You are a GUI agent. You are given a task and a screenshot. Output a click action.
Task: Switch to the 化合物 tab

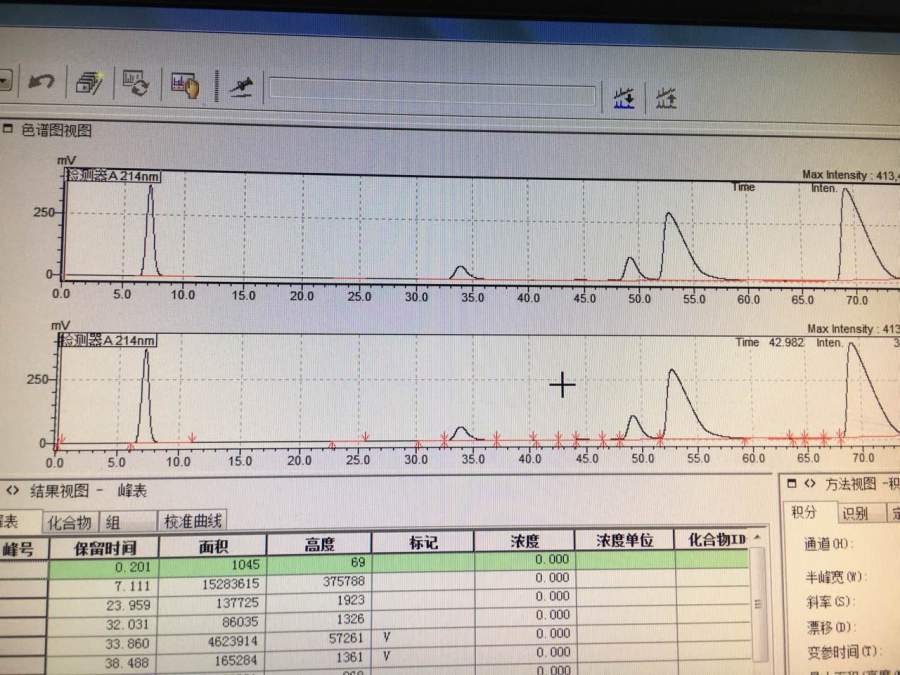point(70,522)
